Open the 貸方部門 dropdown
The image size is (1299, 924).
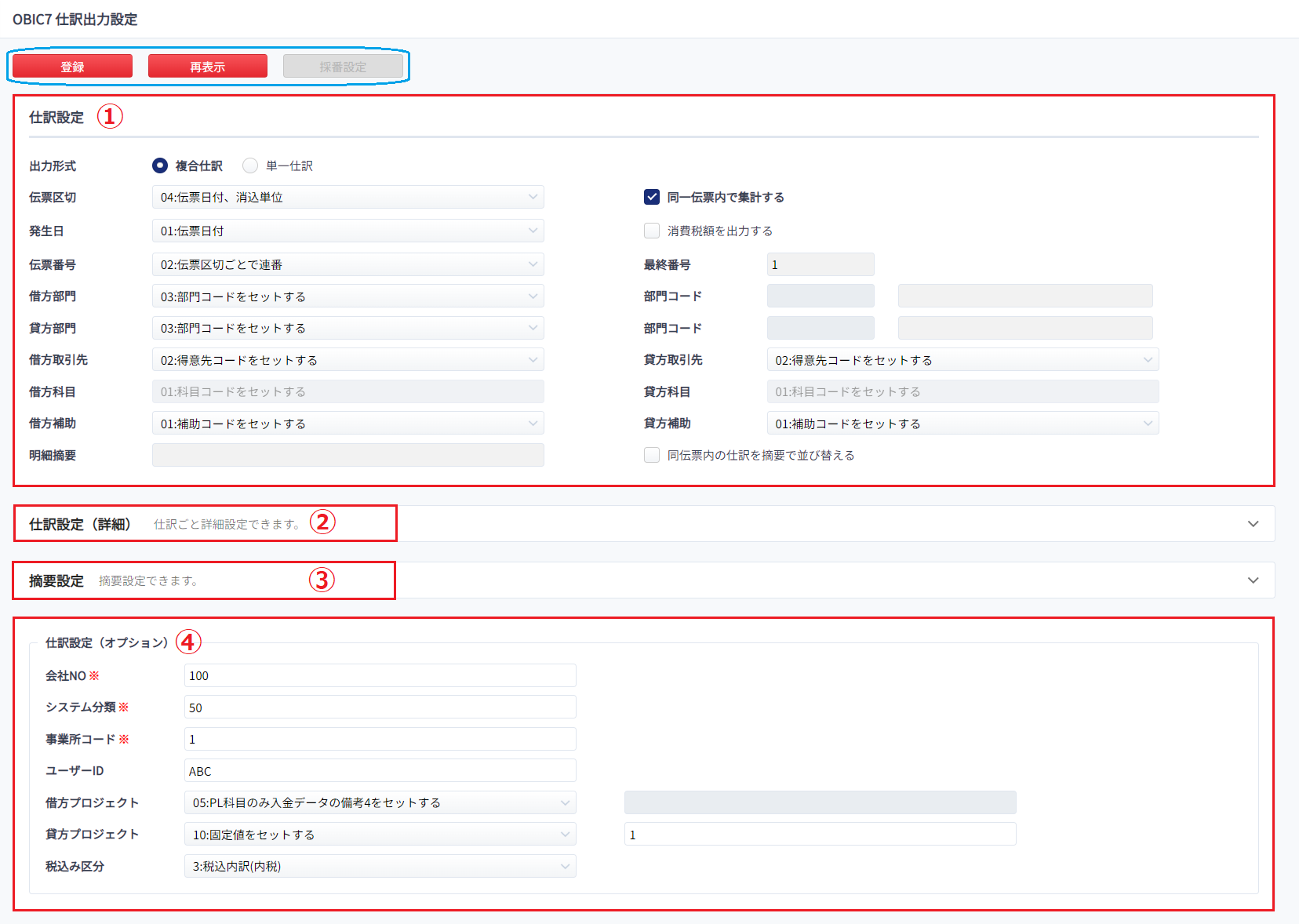tap(347, 328)
